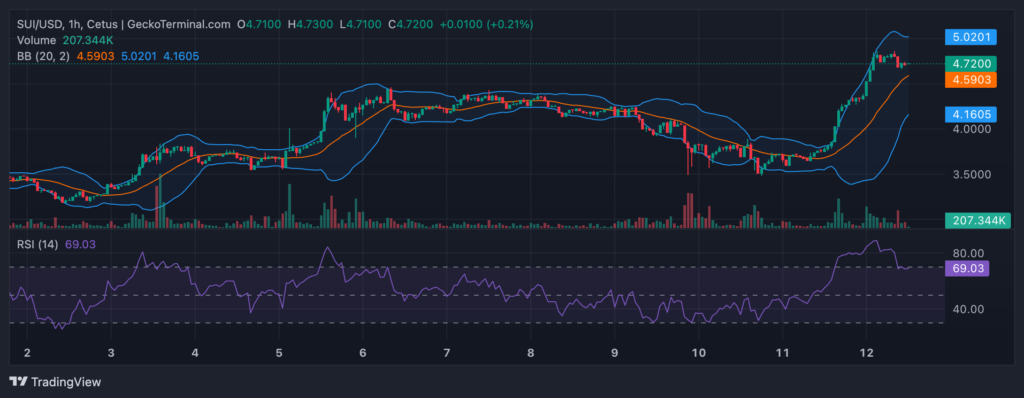Select the orange 4.5903 basis price tag

point(970,80)
